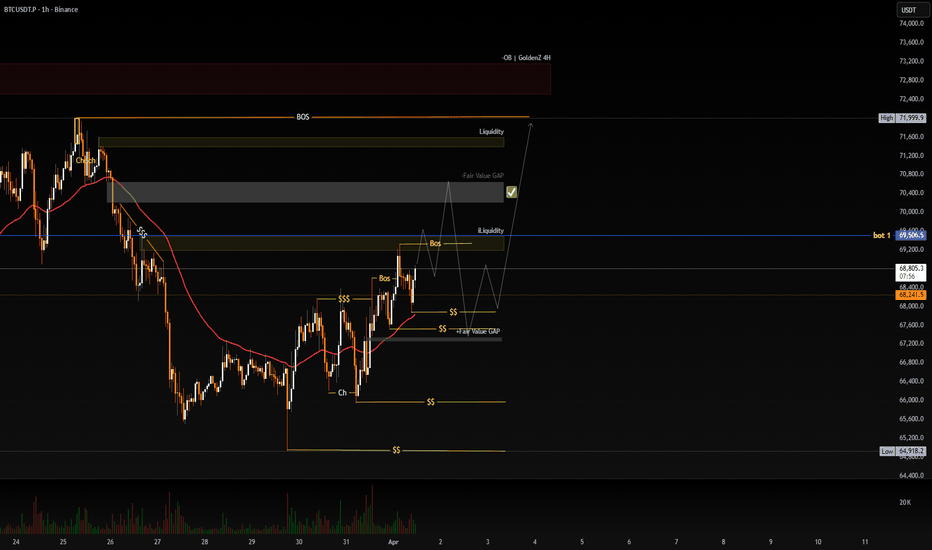Click the green checkmark beside Fair Value GAP
This screenshot has height=550, width=932.
point(512,191)
